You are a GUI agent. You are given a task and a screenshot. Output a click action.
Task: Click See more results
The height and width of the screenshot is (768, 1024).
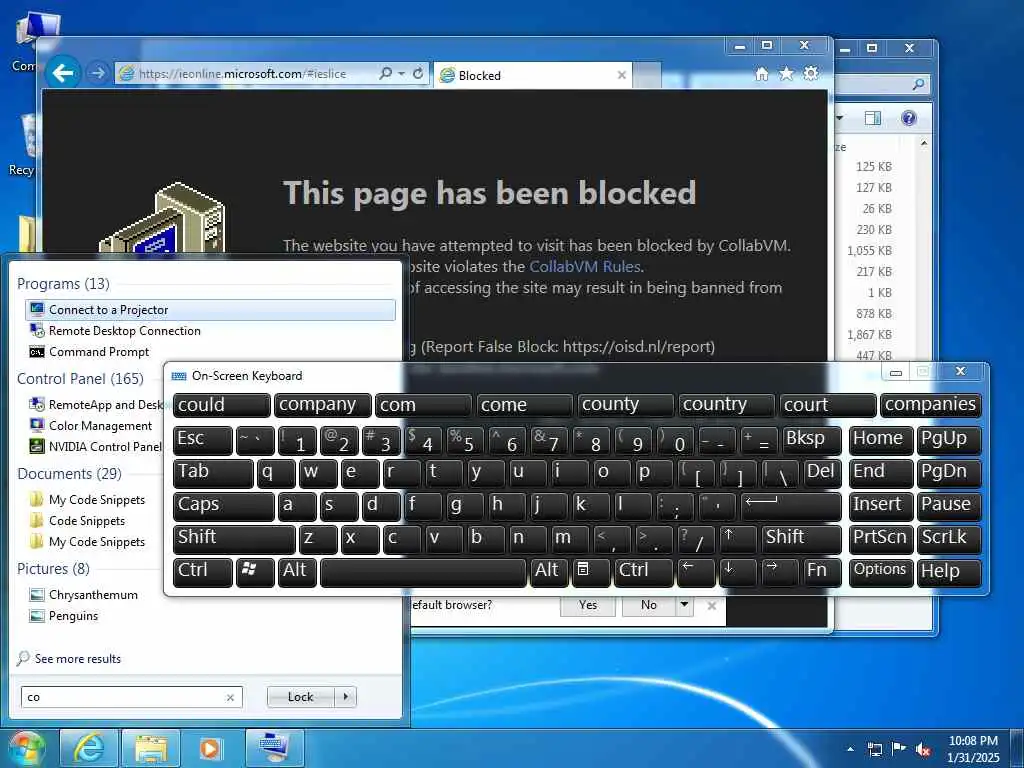pyautogui.click(x=69, y=658)
